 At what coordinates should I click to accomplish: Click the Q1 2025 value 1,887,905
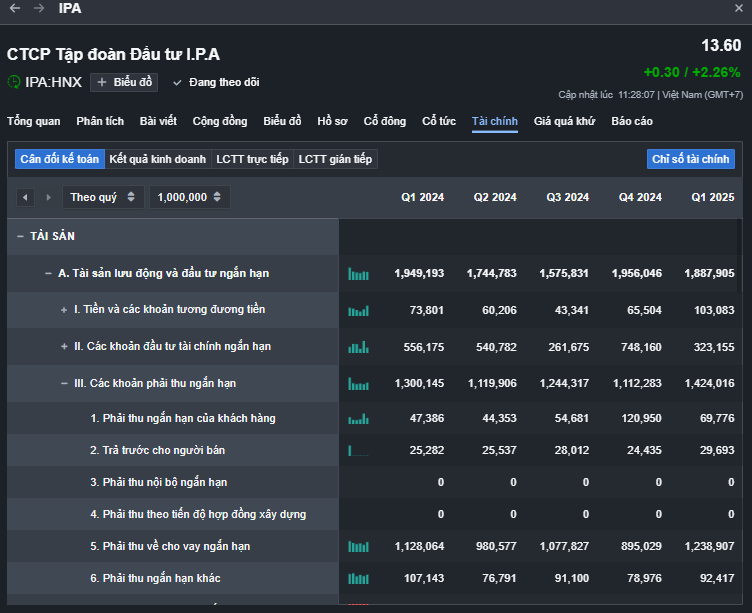[709, 273]
